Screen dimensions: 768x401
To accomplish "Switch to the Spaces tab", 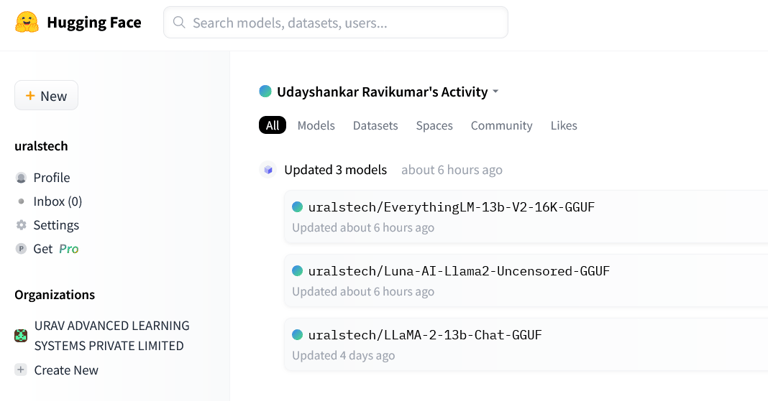I will [434, 125].
